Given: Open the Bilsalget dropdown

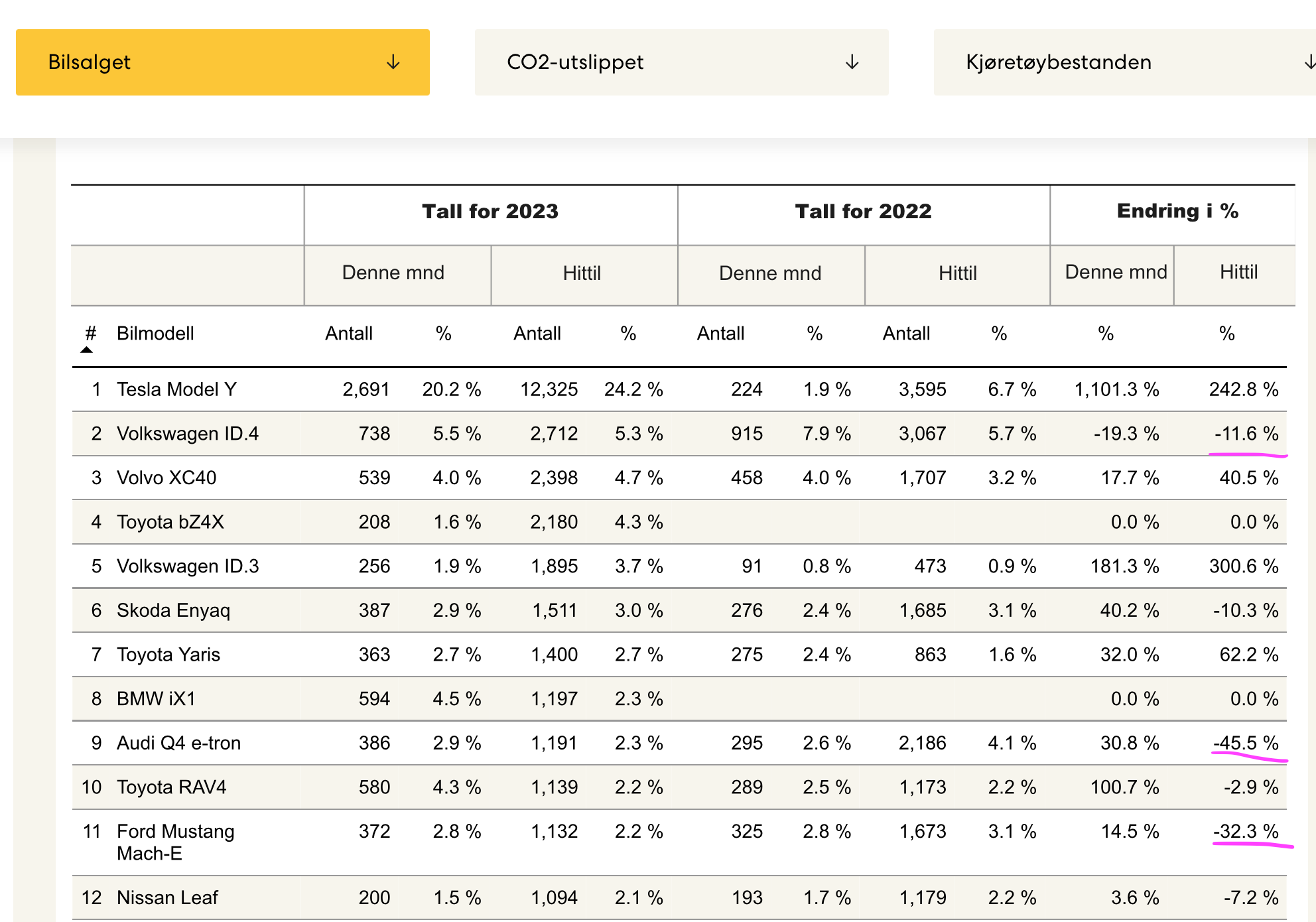Looking at the screenshot, I should tap(223, 62).
